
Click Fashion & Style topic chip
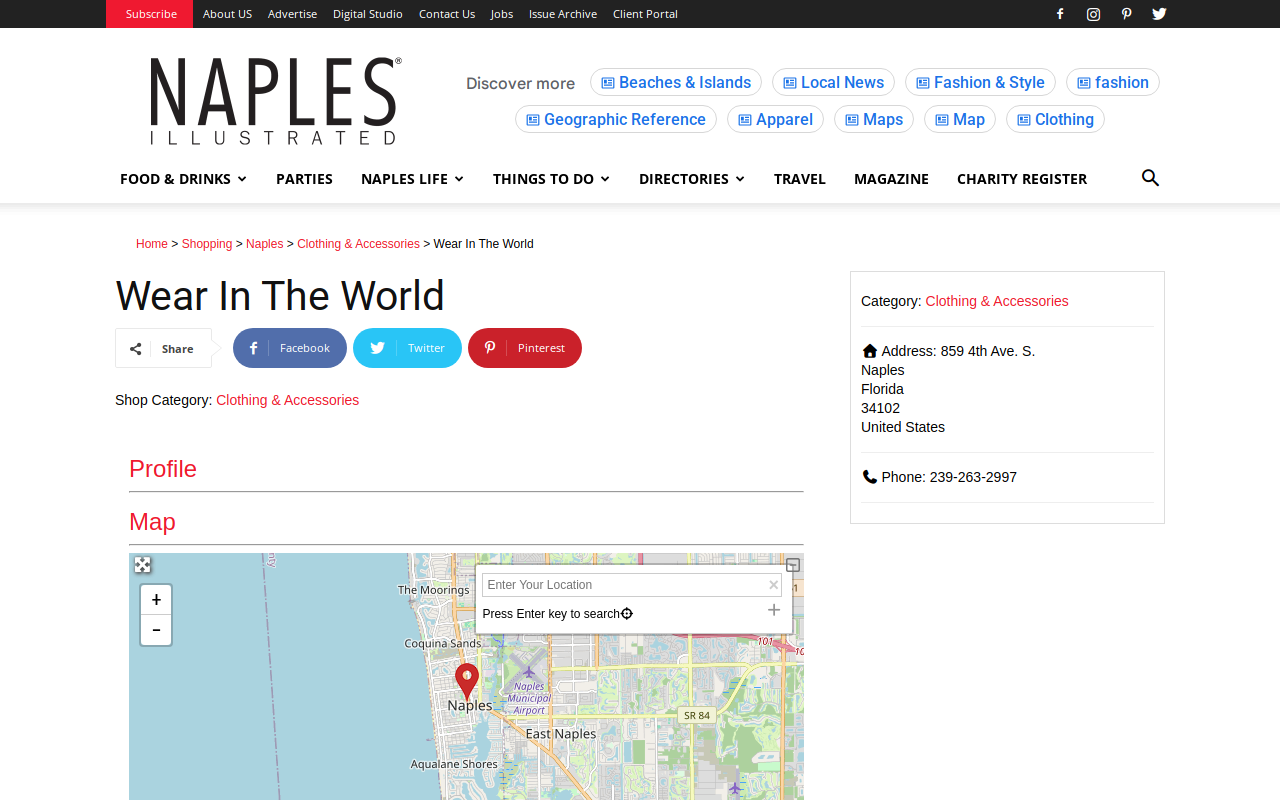click(x=980, y=82)
